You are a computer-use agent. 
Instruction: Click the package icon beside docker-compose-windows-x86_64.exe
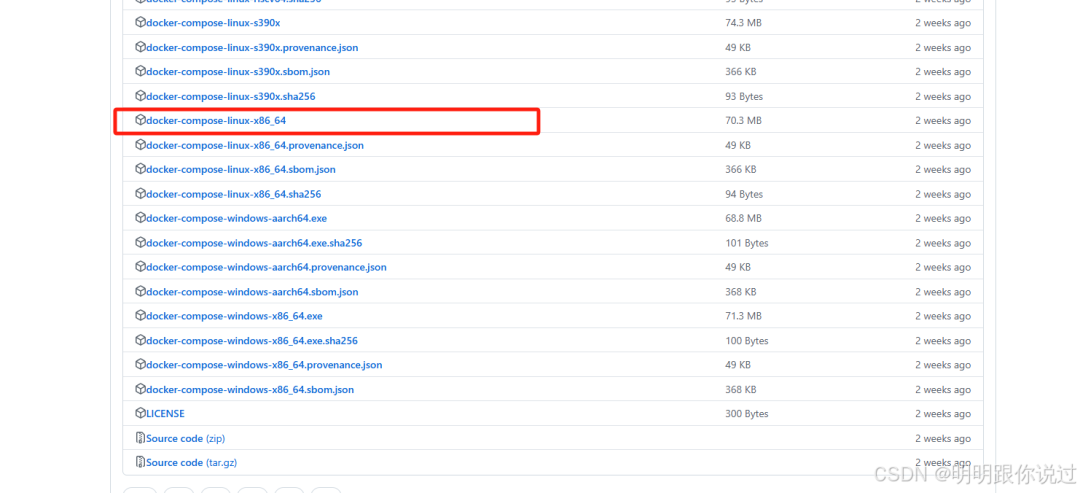point(141,316)
